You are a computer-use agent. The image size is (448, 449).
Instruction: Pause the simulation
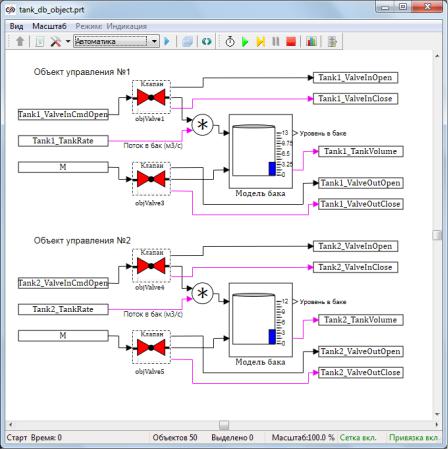276,42
